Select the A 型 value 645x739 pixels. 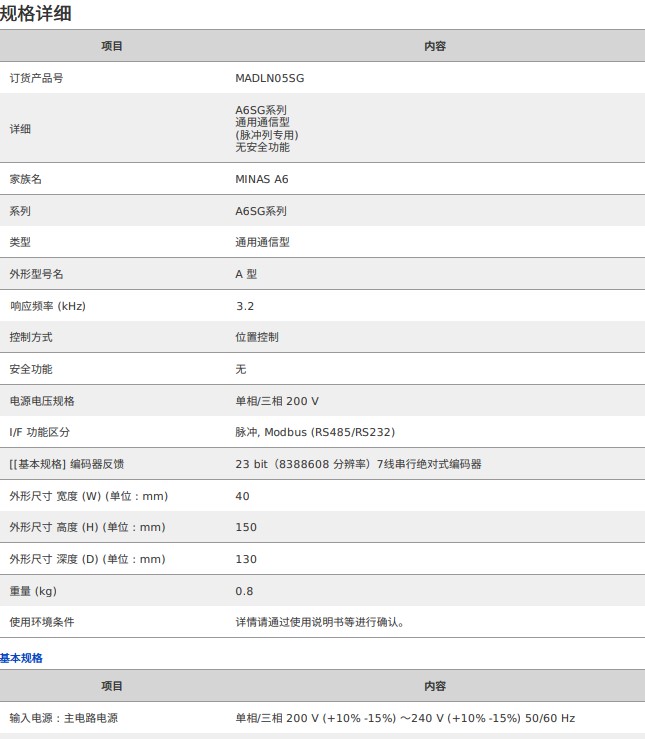point(246,274)
